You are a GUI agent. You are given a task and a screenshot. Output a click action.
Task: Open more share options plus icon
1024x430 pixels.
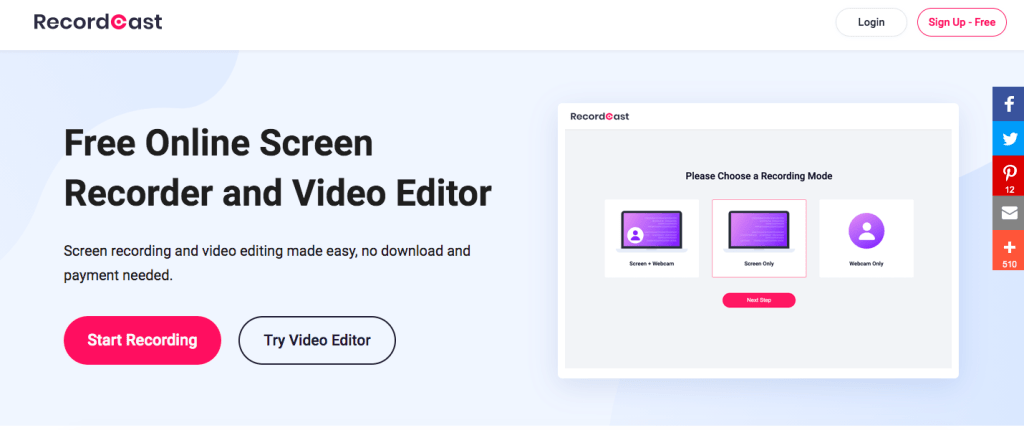1008,250
